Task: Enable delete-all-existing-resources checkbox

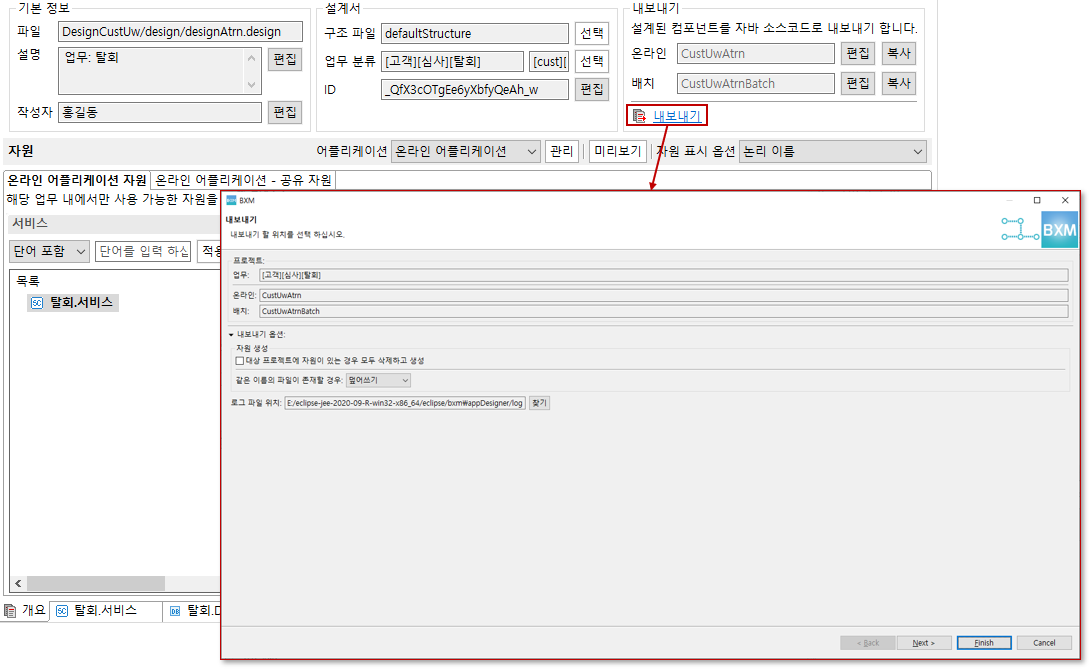Action: [x=239, y=360]
